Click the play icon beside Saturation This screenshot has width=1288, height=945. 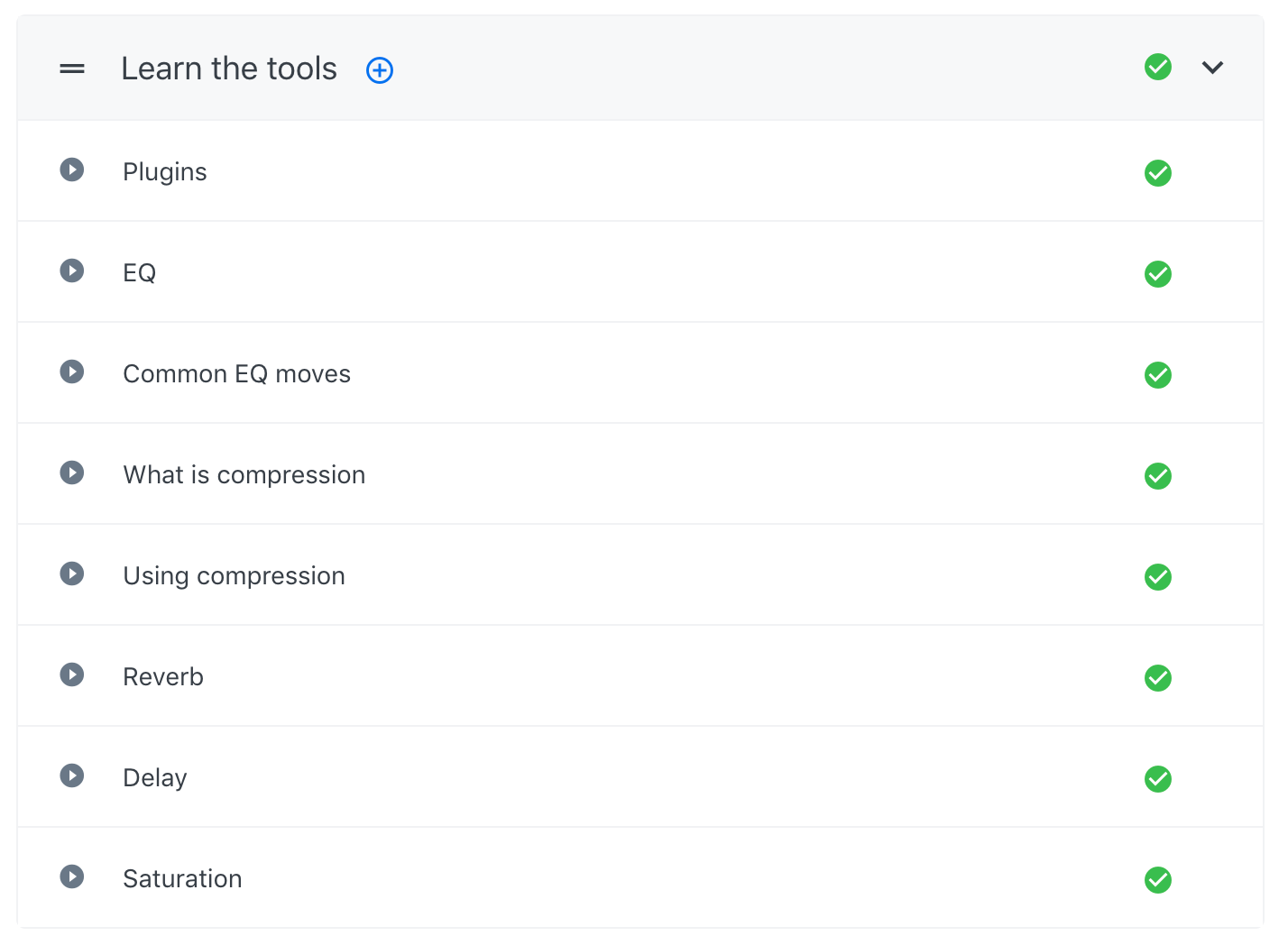(x=72, y=876)
